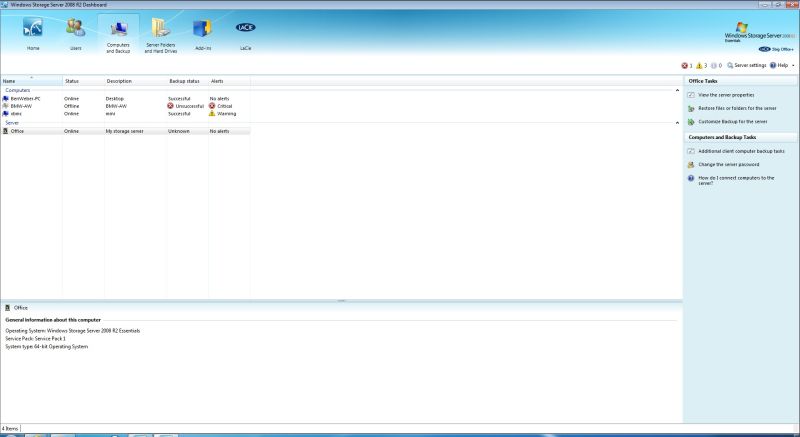Click the Office server icon in list
The width and height of the screenshot is (800, 437).
coord(6,131)
